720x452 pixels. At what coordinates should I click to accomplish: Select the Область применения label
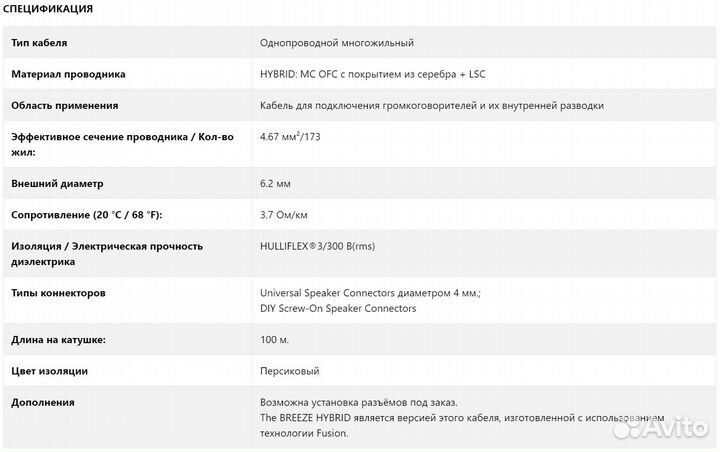tap(64, 105)
